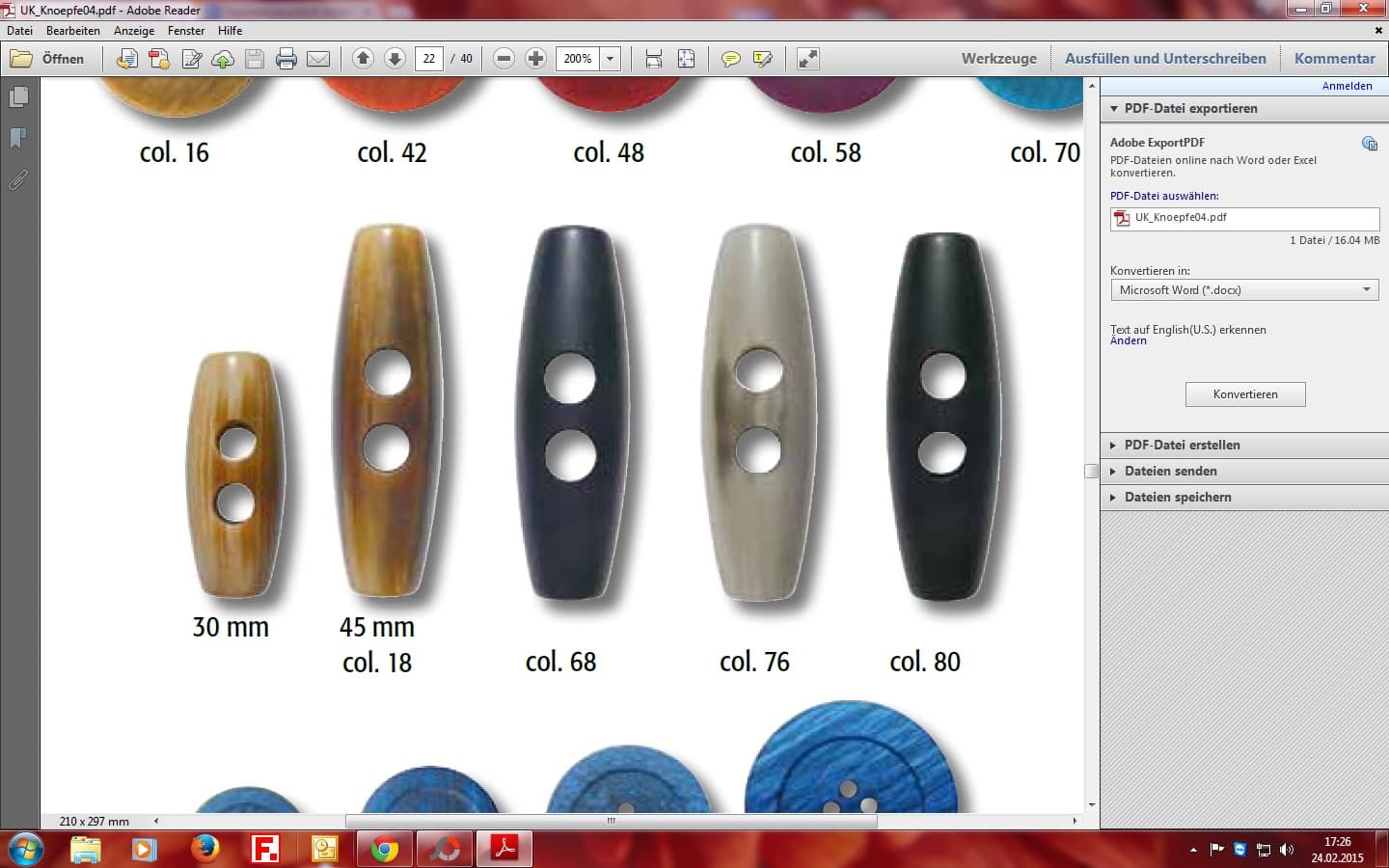Go to the next page with the down arrow
This screenshot has height=868, width=1389.
pyautogui.click(x=395, y=59)
